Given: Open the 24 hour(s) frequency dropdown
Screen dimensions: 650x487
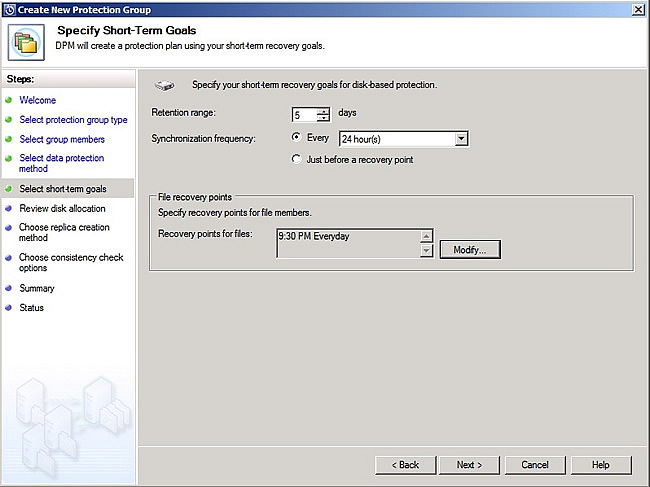Looking at the screenshot, I should [x=460, y=139].
